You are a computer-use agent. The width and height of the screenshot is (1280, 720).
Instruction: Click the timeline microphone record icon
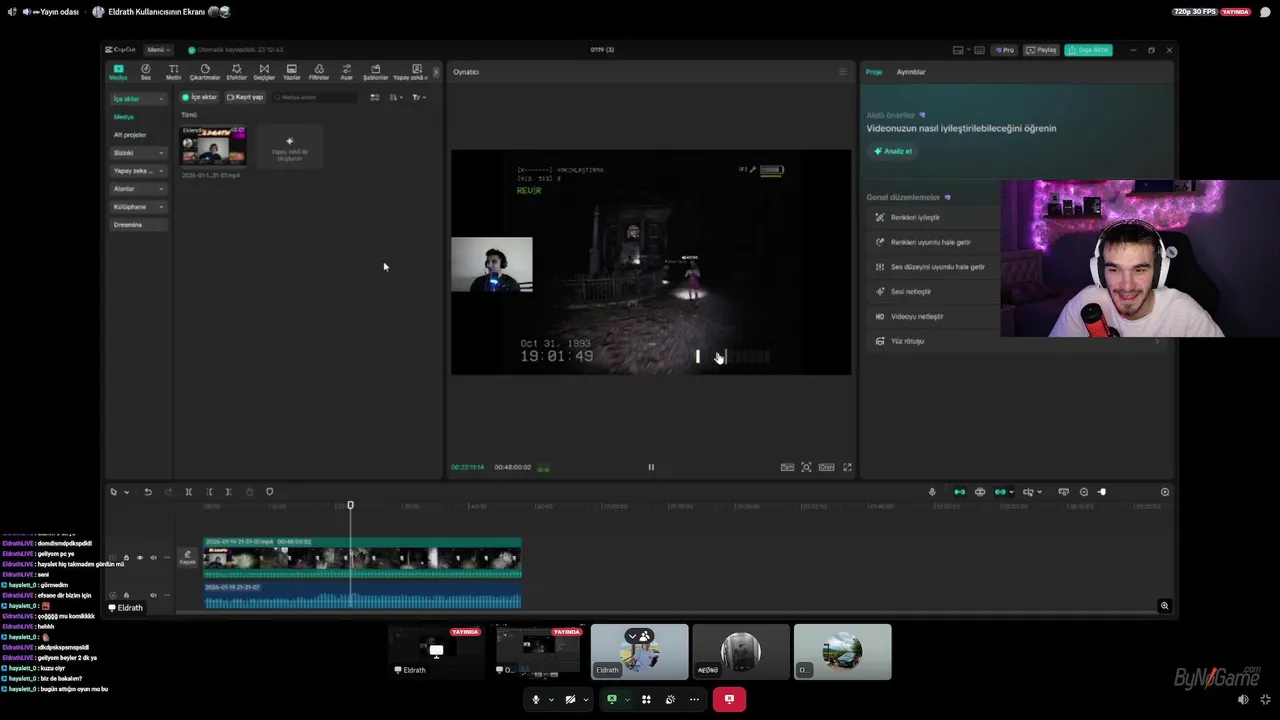pos(932,492)
